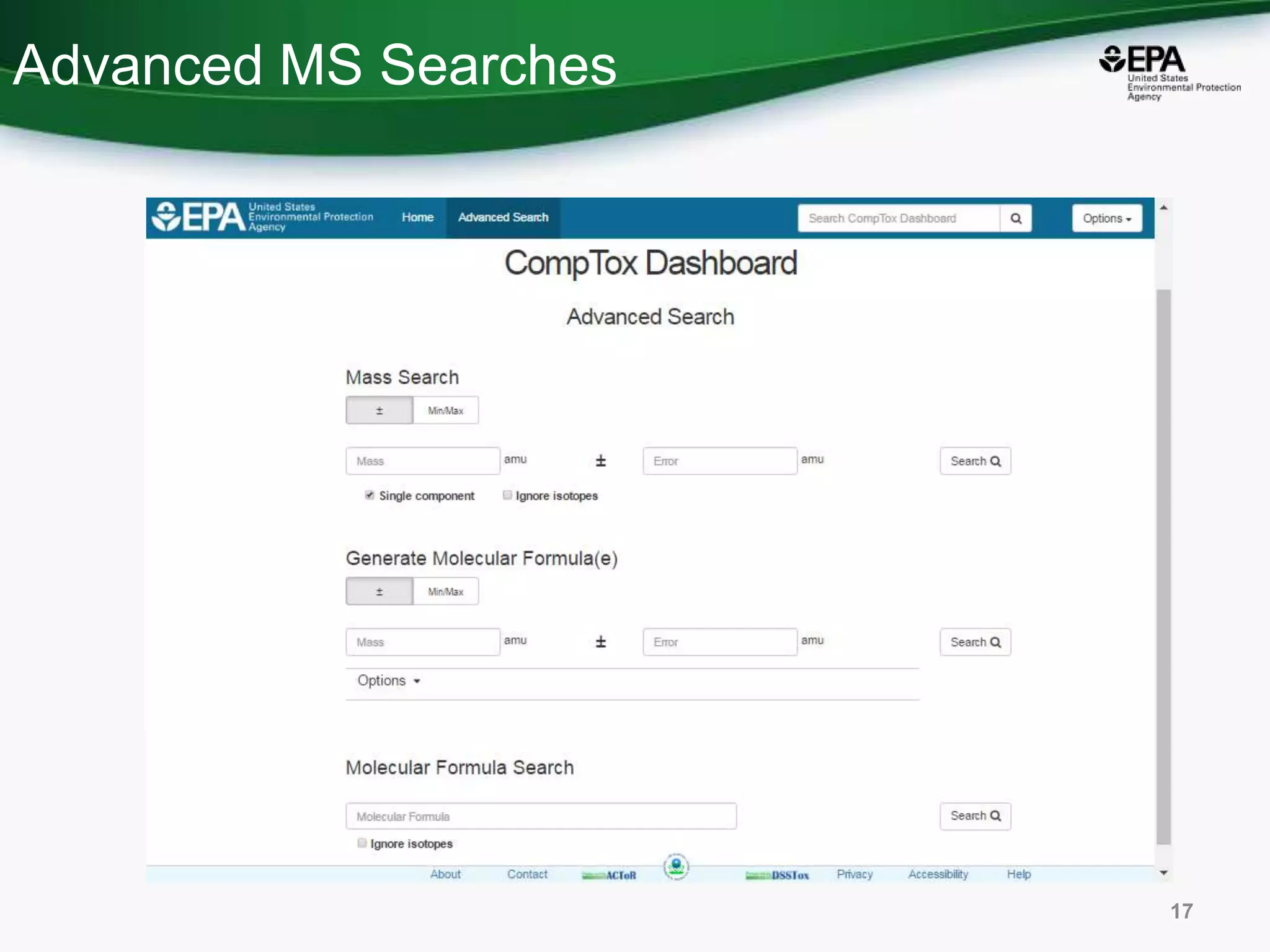
Task: Click the Search button for Mass Search
Action: point(975,461)
